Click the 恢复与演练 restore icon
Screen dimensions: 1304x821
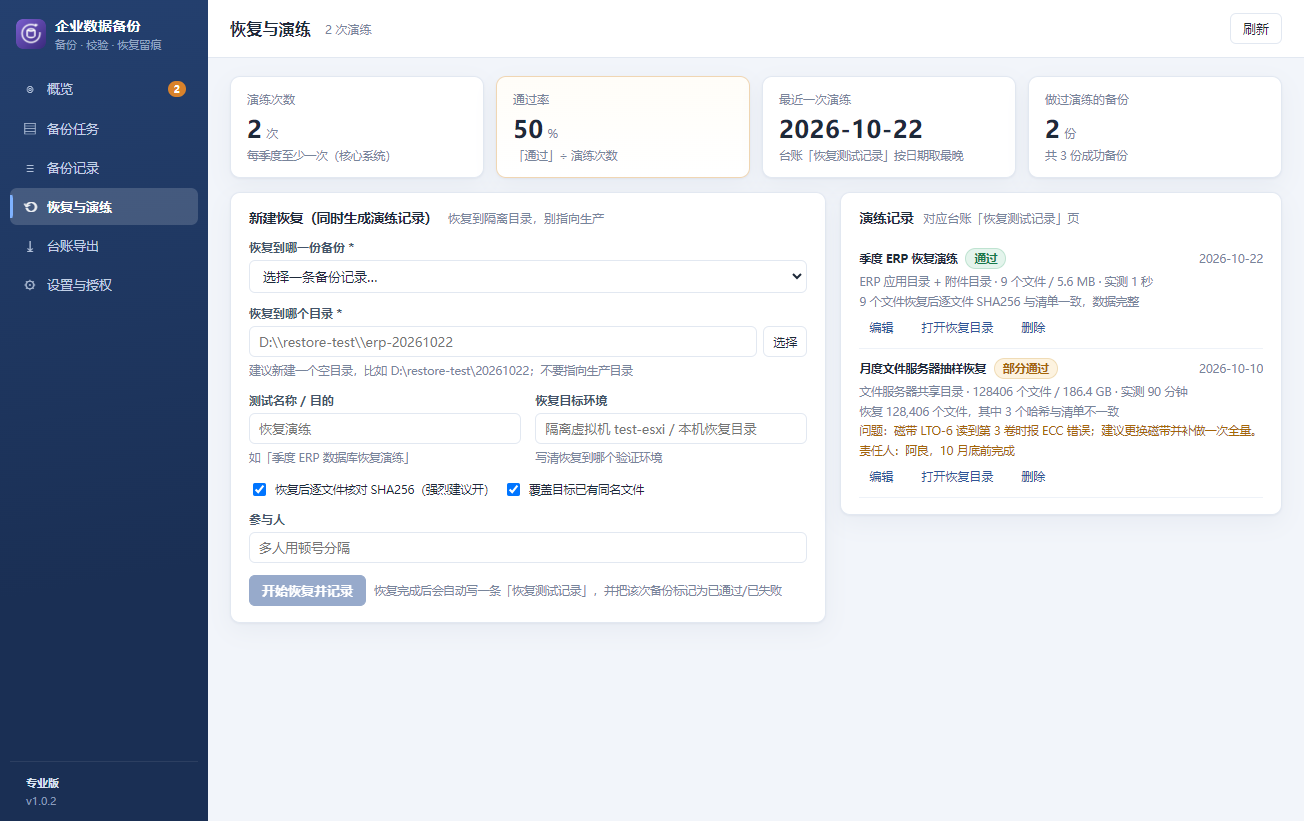pos(30,207)
